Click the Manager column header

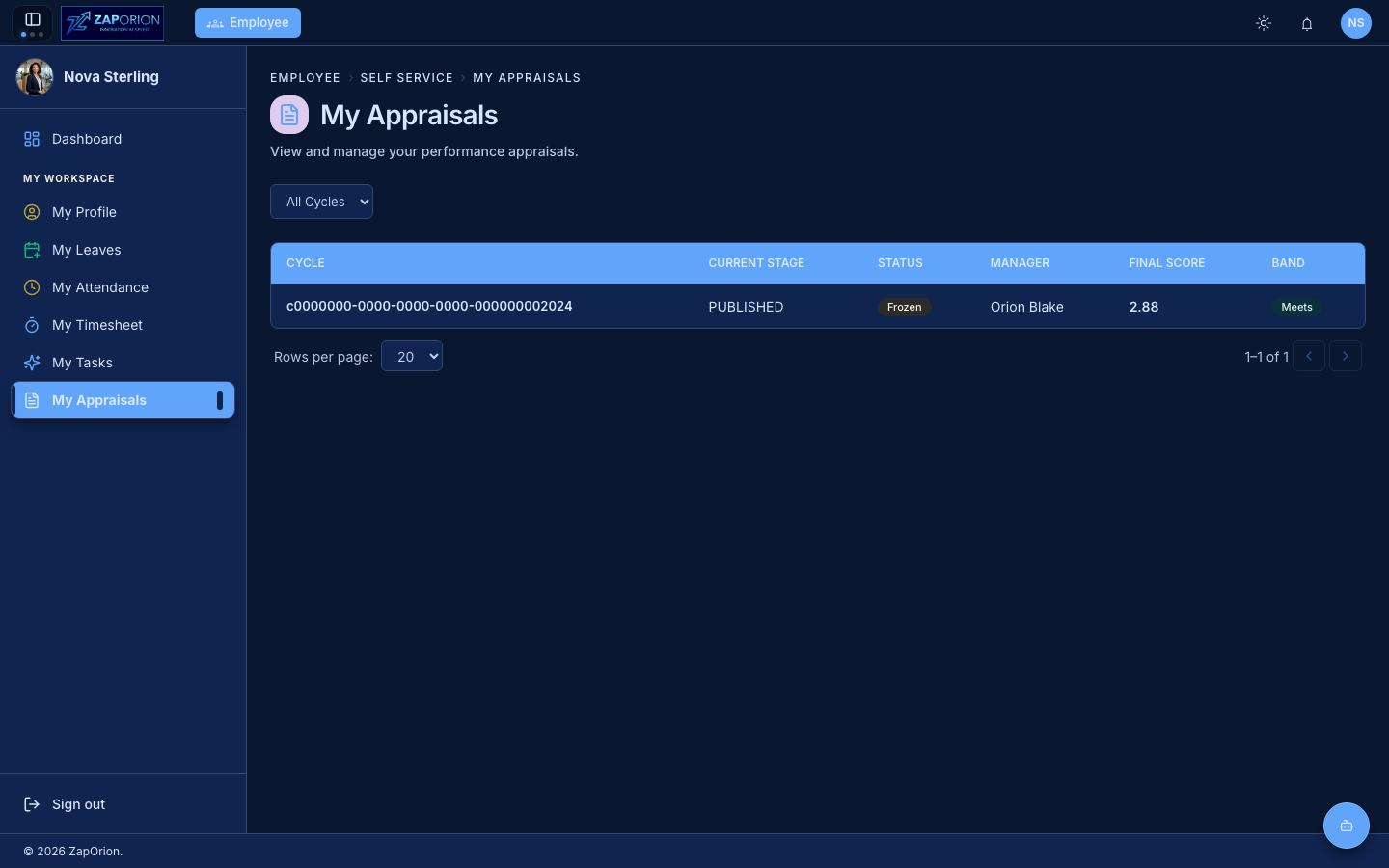(1020, 263)
